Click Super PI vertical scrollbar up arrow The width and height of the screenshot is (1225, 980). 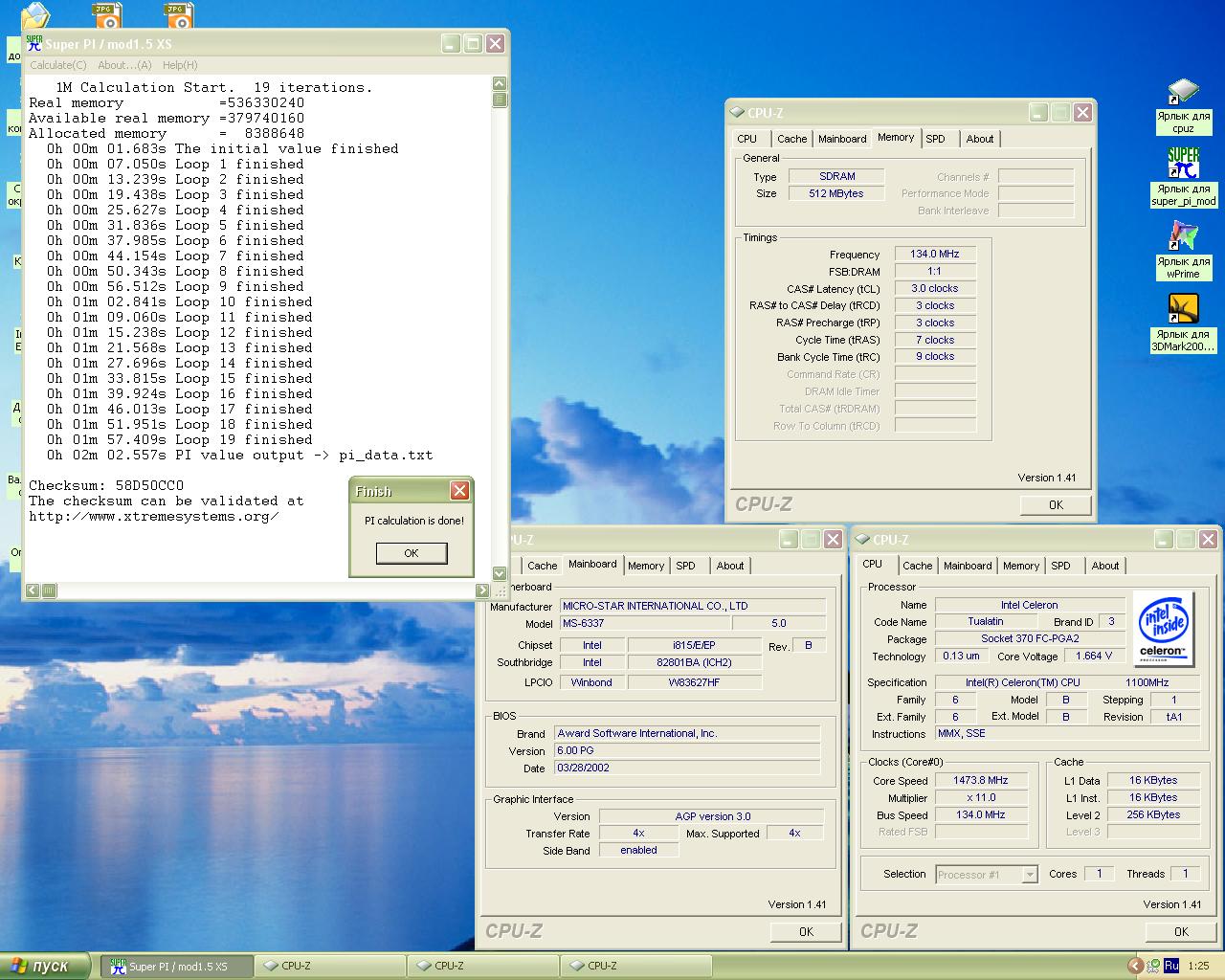pyautogui.click(x=500, y=84)
